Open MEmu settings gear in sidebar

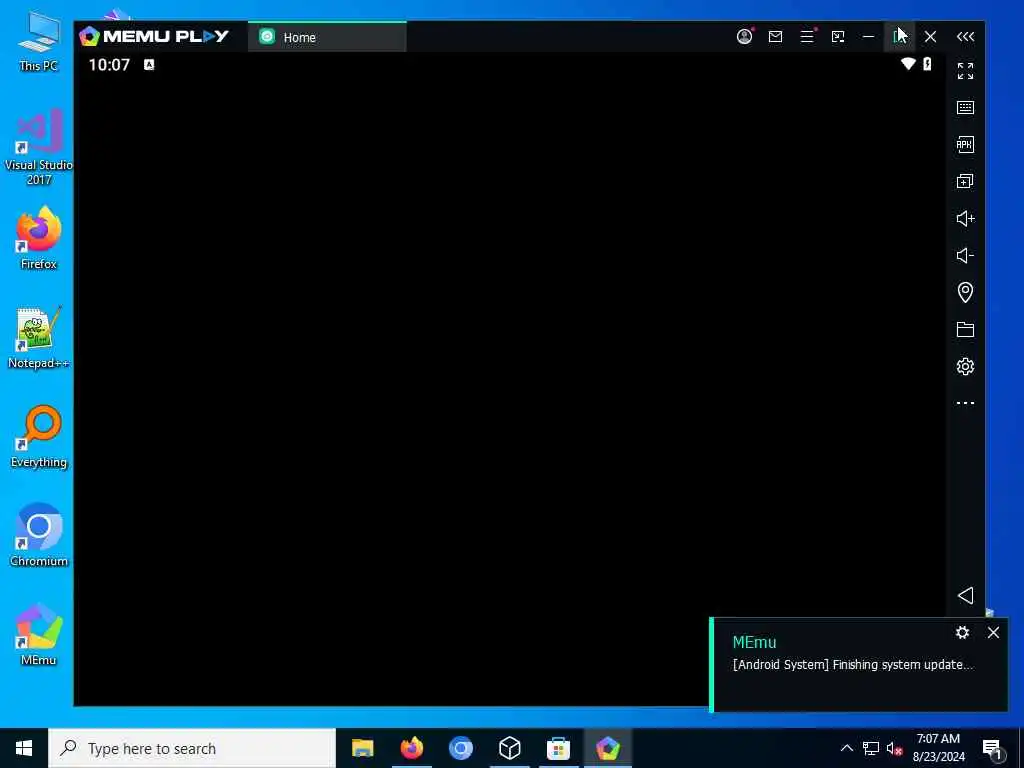tap(965, 366)
